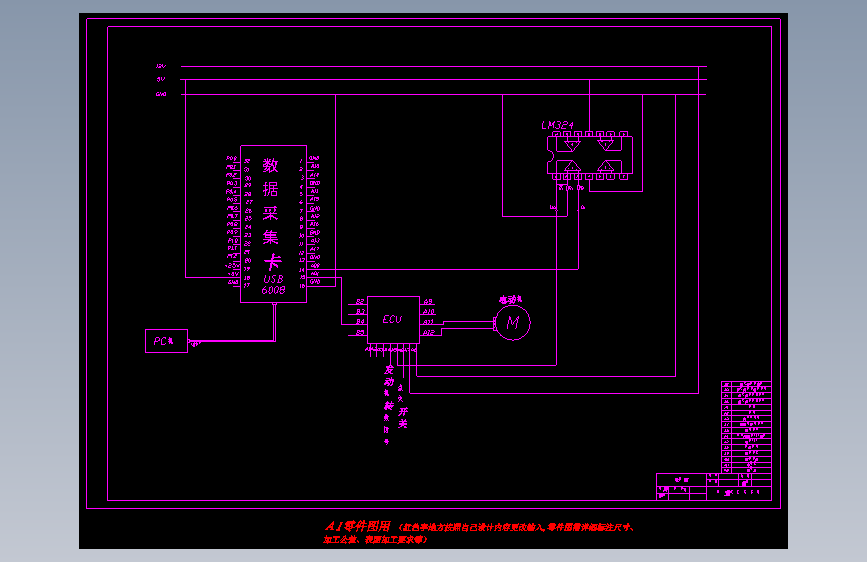
Task: Click the USB 6008 text
Action: pos(274,285)
